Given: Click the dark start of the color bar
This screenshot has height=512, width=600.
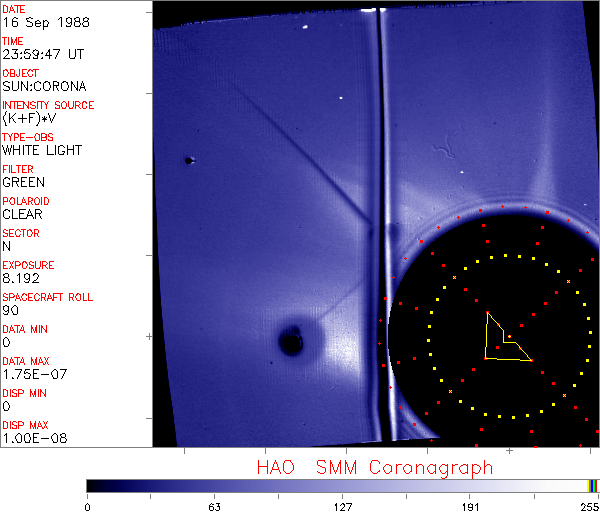Looking at the screenshot, I should click(91, 485).
